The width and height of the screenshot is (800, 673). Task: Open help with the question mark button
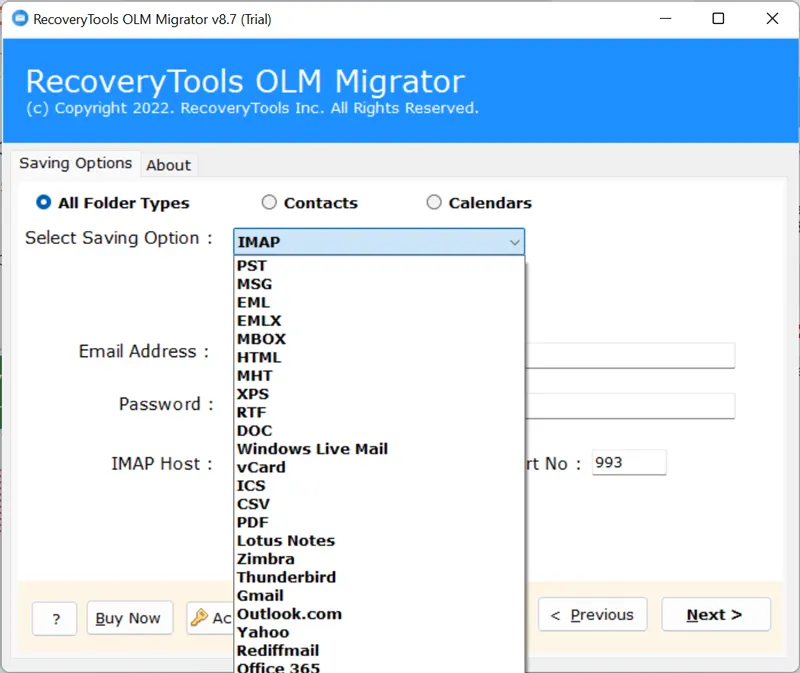click(x=54, y=618)
